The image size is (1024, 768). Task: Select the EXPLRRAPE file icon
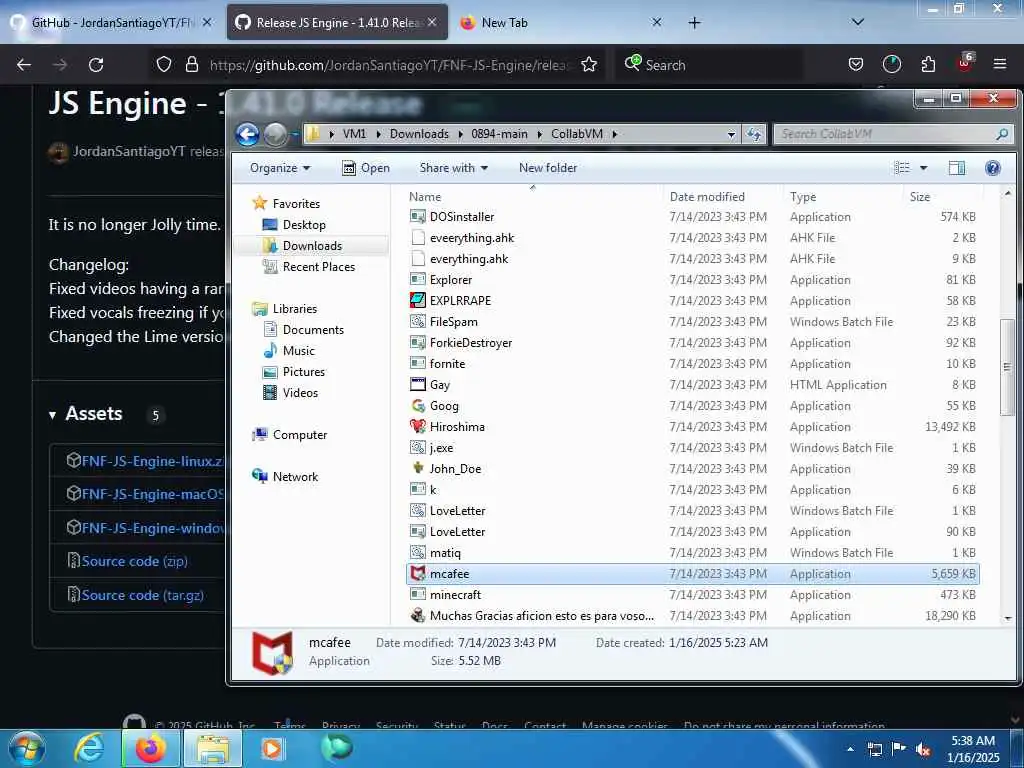coord(418,300)
